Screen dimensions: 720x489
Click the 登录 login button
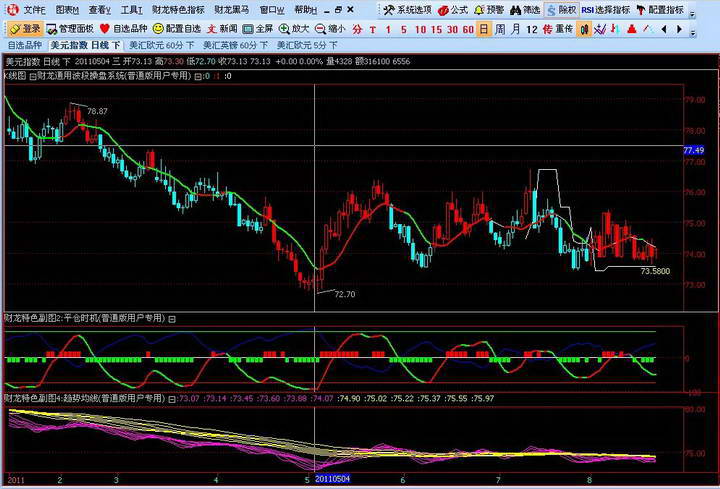pyautogui.click(x=25, y=29)
